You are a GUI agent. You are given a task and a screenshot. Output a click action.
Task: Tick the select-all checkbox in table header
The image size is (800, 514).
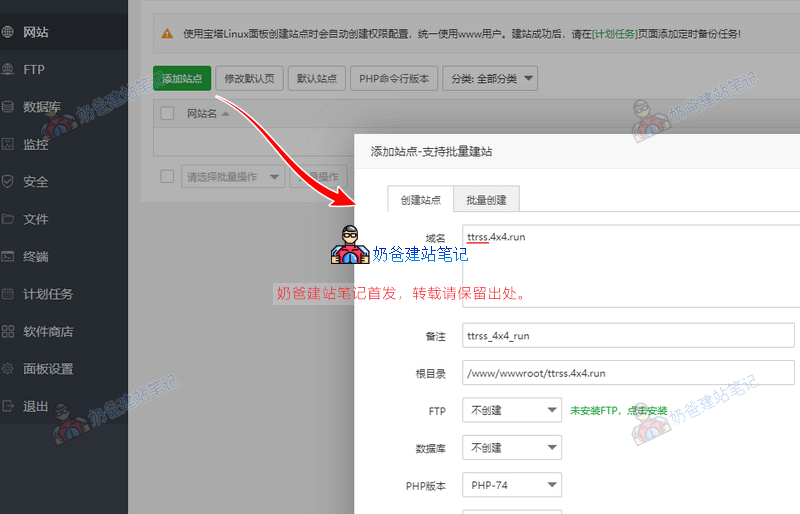pyautogui.click(x=168, y=114)
